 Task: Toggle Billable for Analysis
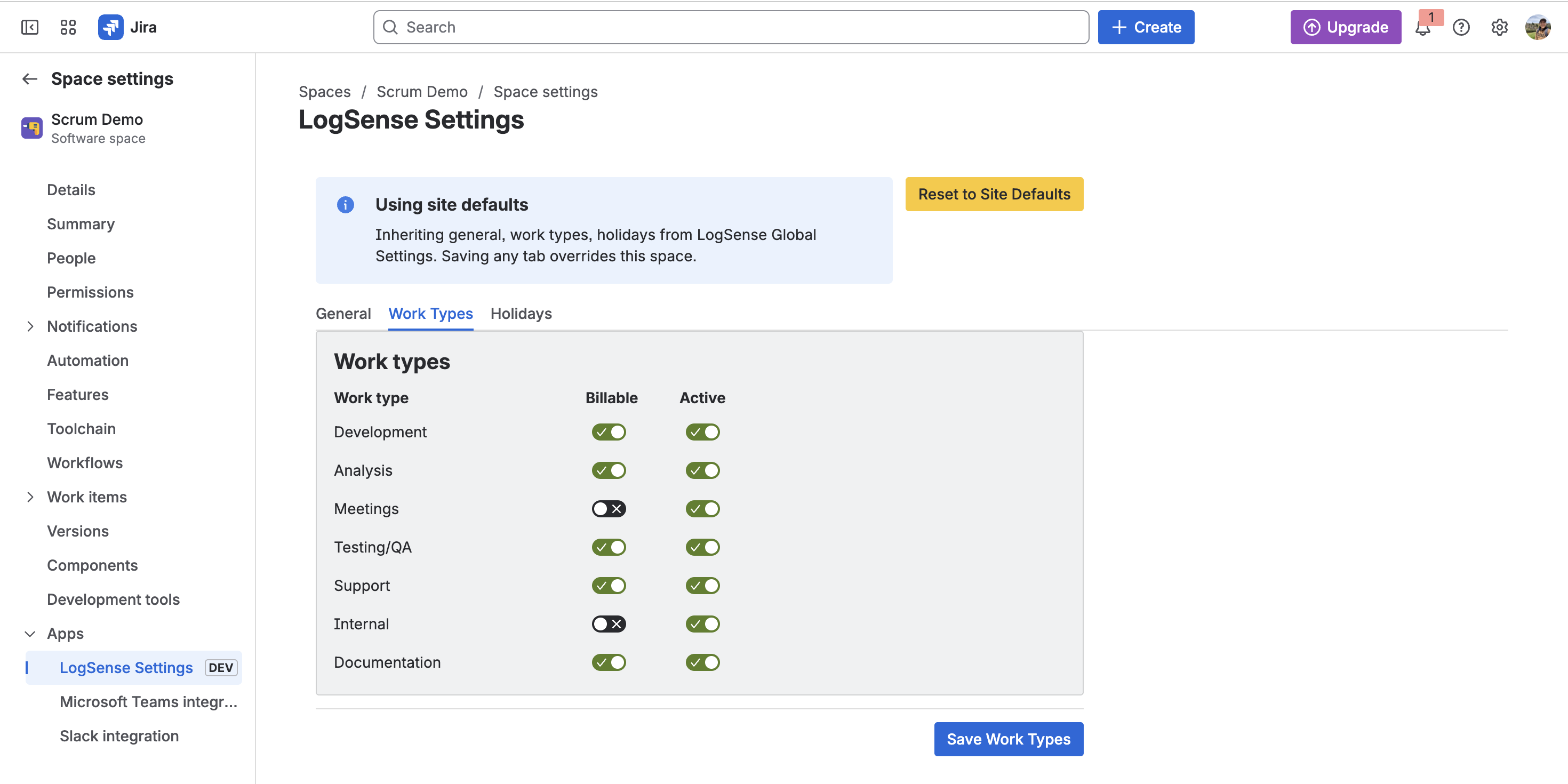(609, 470)
